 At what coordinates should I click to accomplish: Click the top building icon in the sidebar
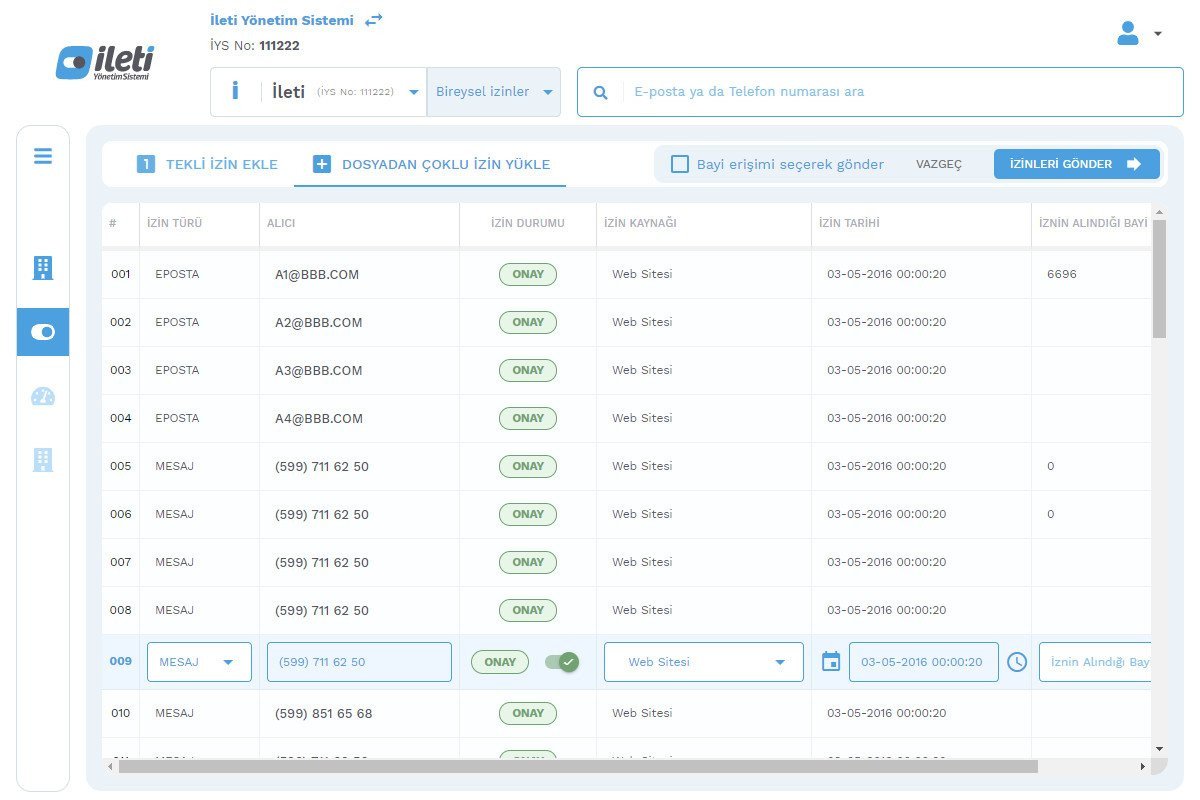tap(43, 267)
